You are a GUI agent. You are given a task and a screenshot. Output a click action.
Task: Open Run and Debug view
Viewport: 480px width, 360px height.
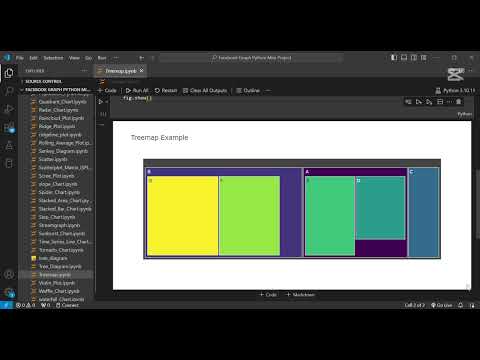9,109
